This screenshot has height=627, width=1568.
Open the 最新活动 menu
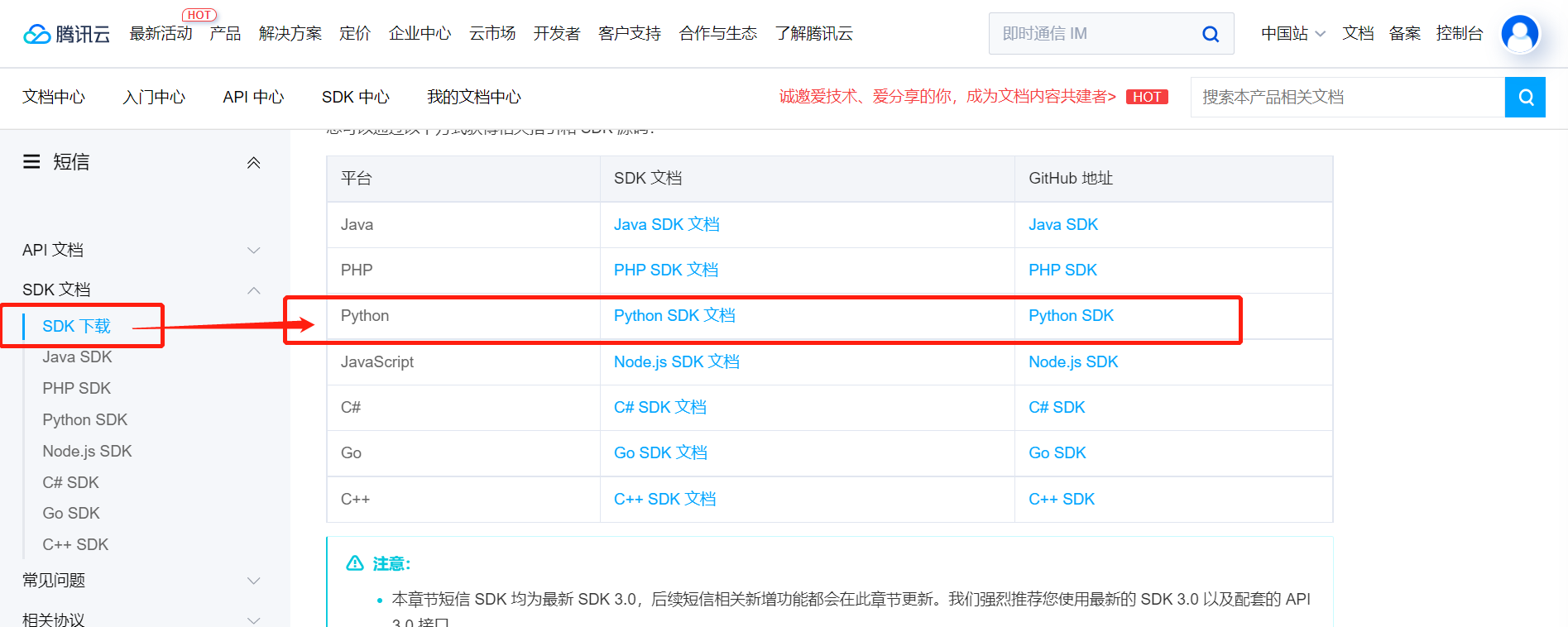coord(161,33)
